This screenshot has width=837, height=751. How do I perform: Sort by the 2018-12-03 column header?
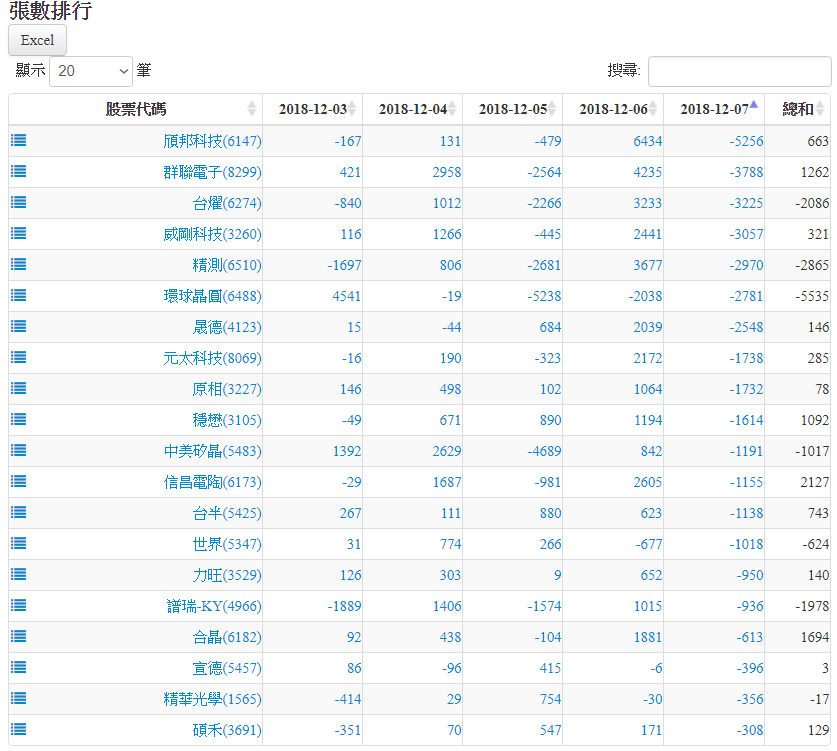pyautogui.click(x=312, y=109)
